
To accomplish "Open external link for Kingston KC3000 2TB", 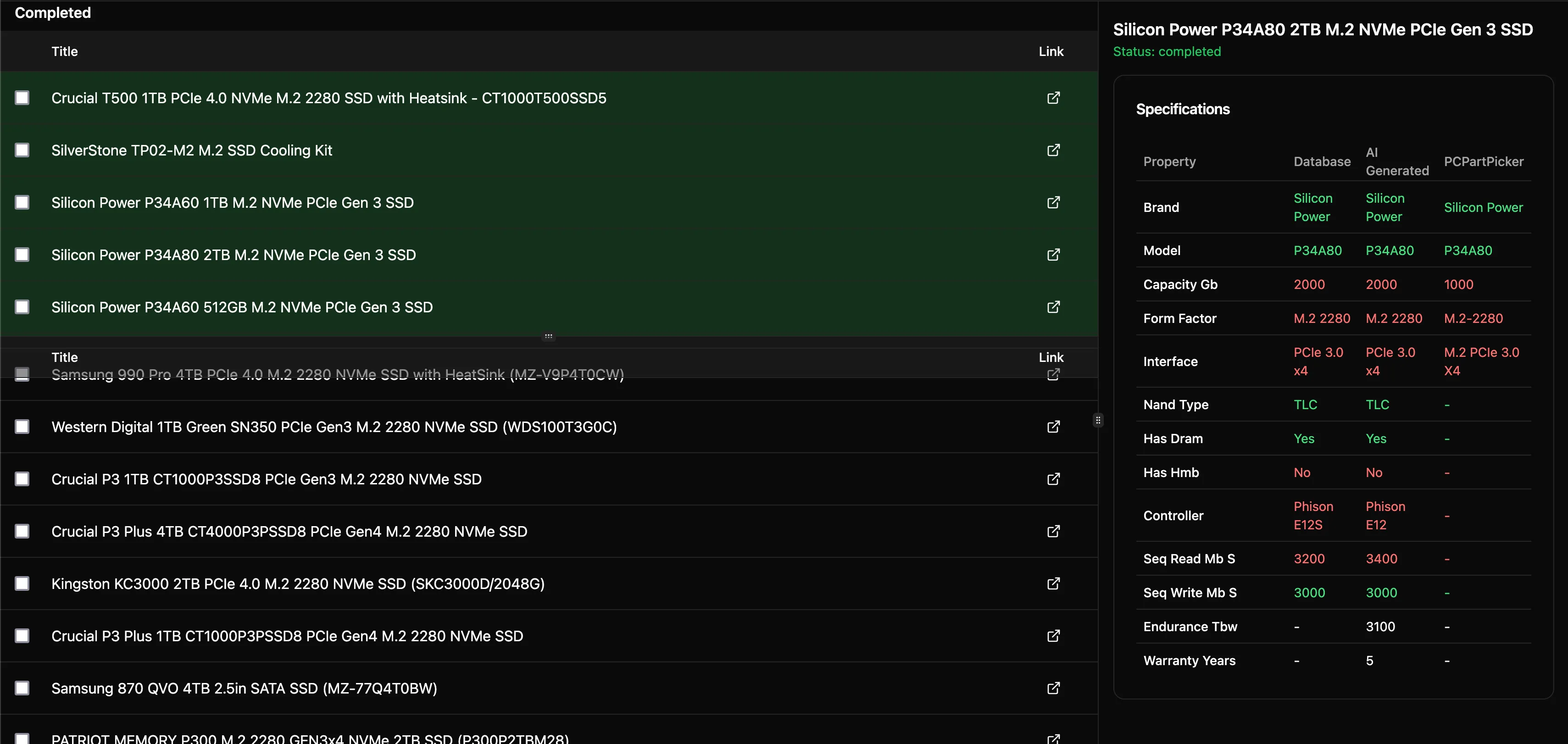I will click(x=1053, y=584).
